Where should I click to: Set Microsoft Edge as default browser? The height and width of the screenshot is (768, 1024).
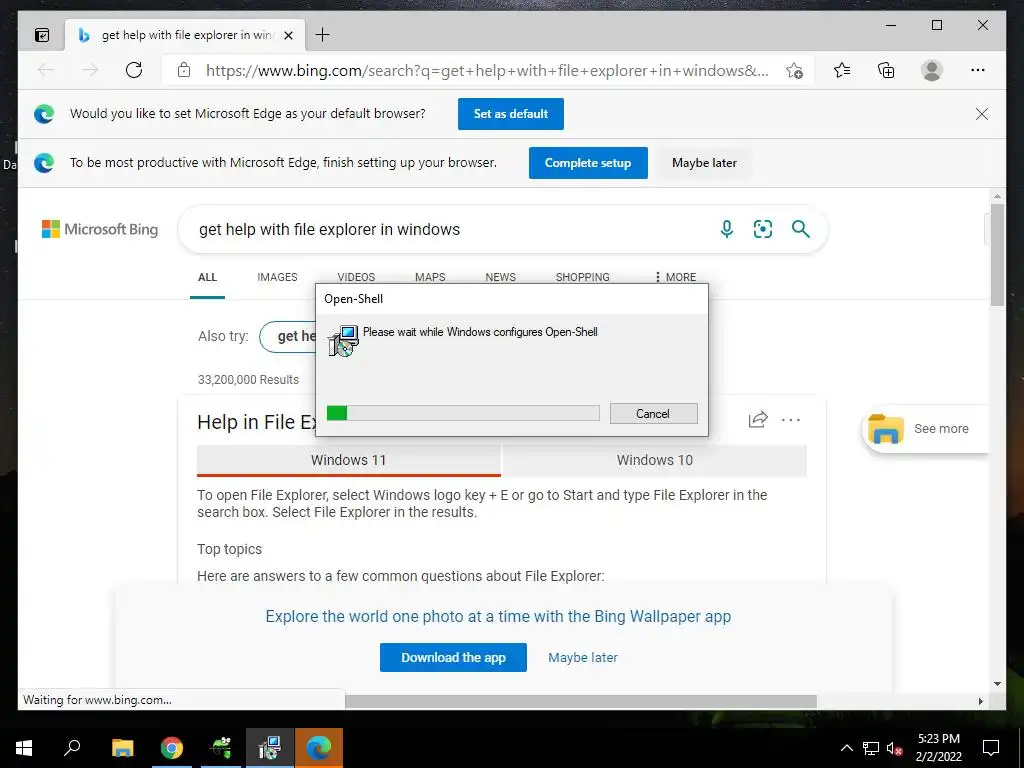tap(511, 114)
